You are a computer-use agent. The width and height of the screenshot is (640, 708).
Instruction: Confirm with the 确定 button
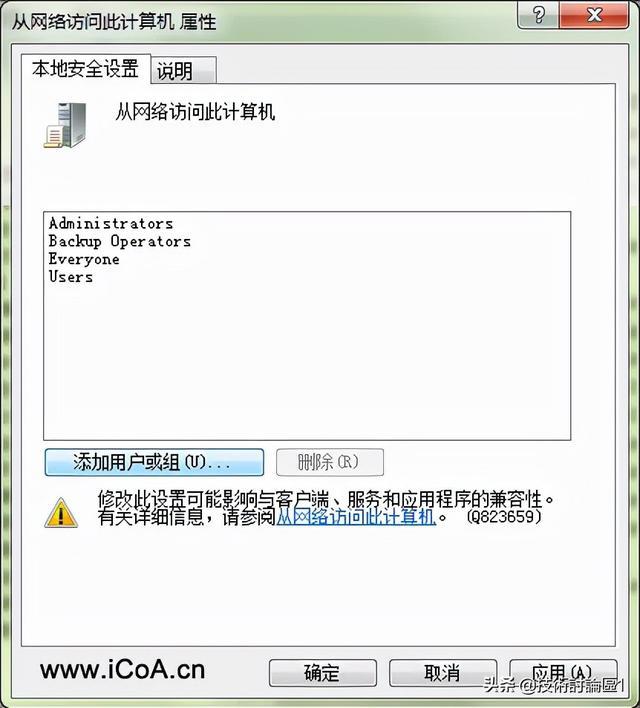(322, 673)
